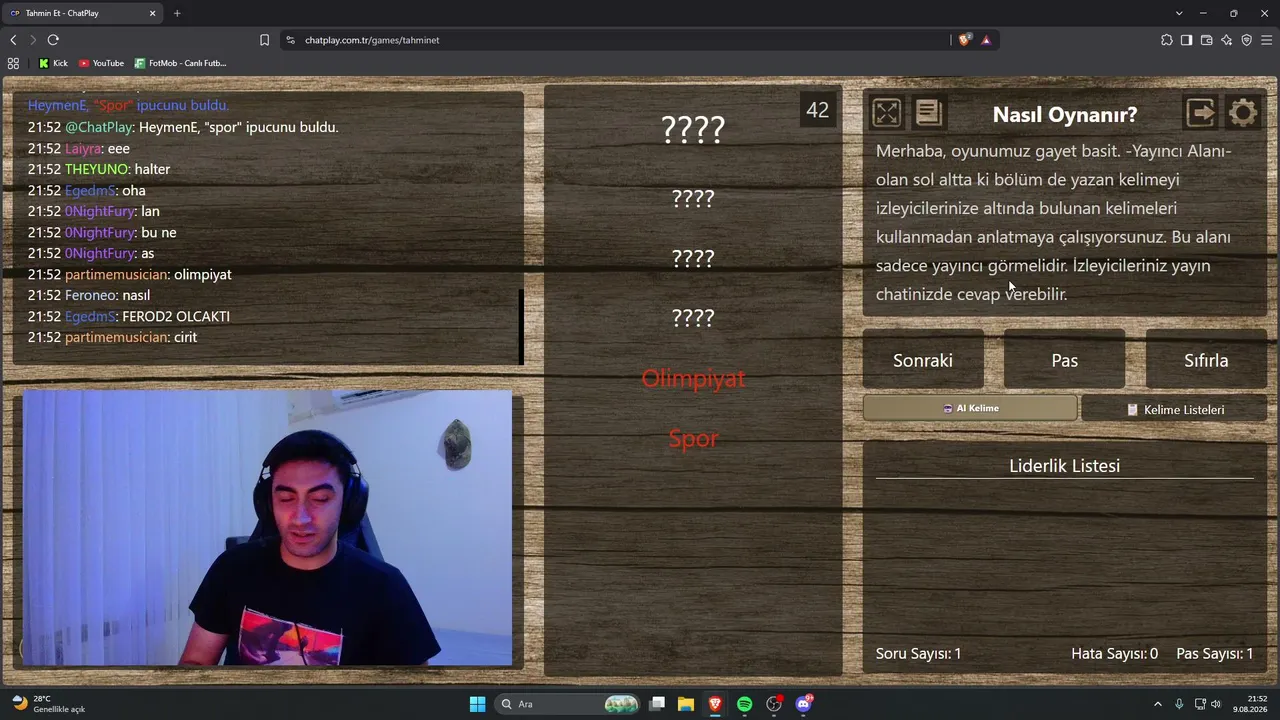This screenshot has width=1280, height=720.
Task: Click the Windows taskbar search box
Action: (568, 704)
